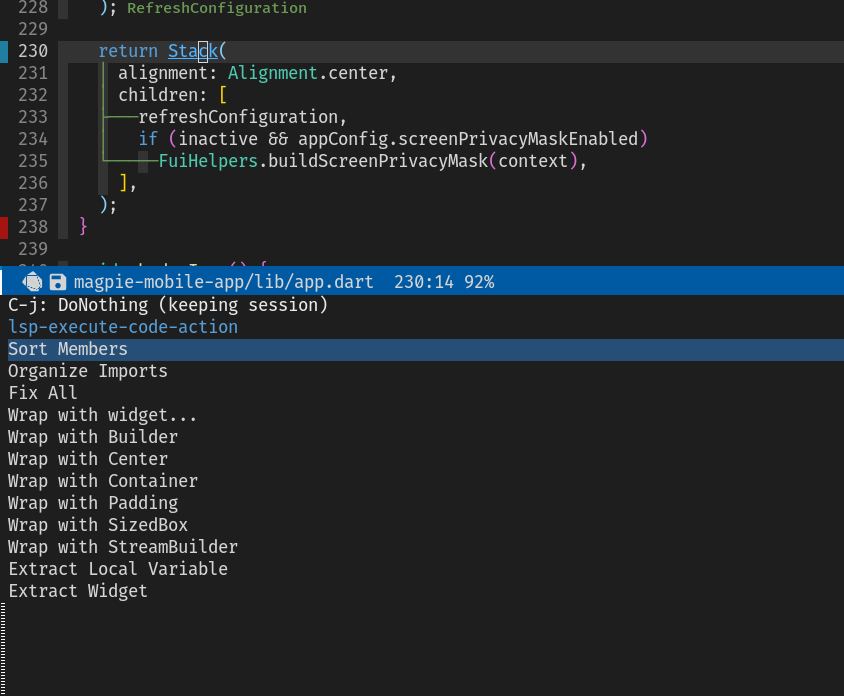Run the Fix All code action
The width and height of the screenshot is (844, 696).
tap(43, 393)
